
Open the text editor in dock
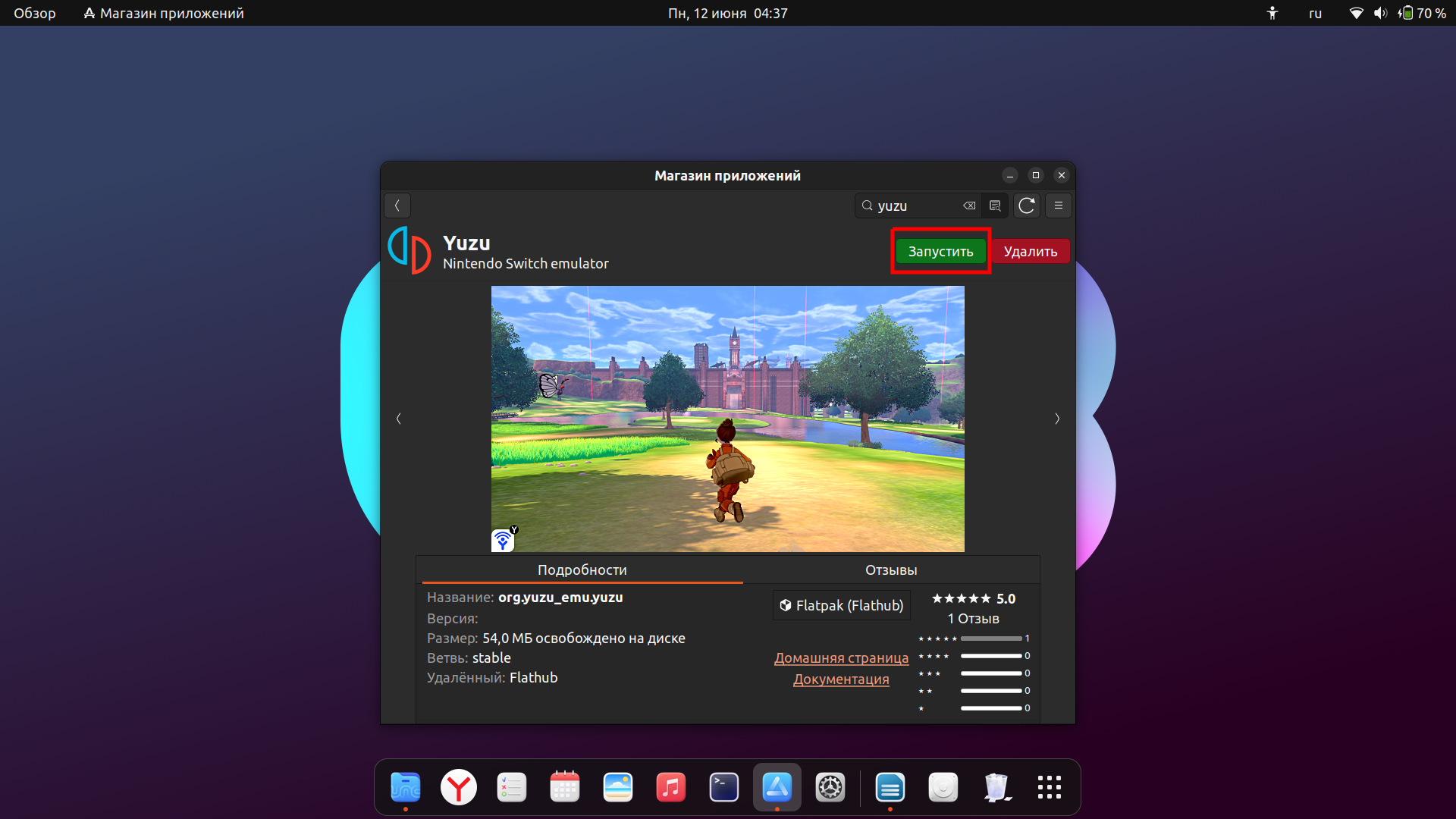890,787
